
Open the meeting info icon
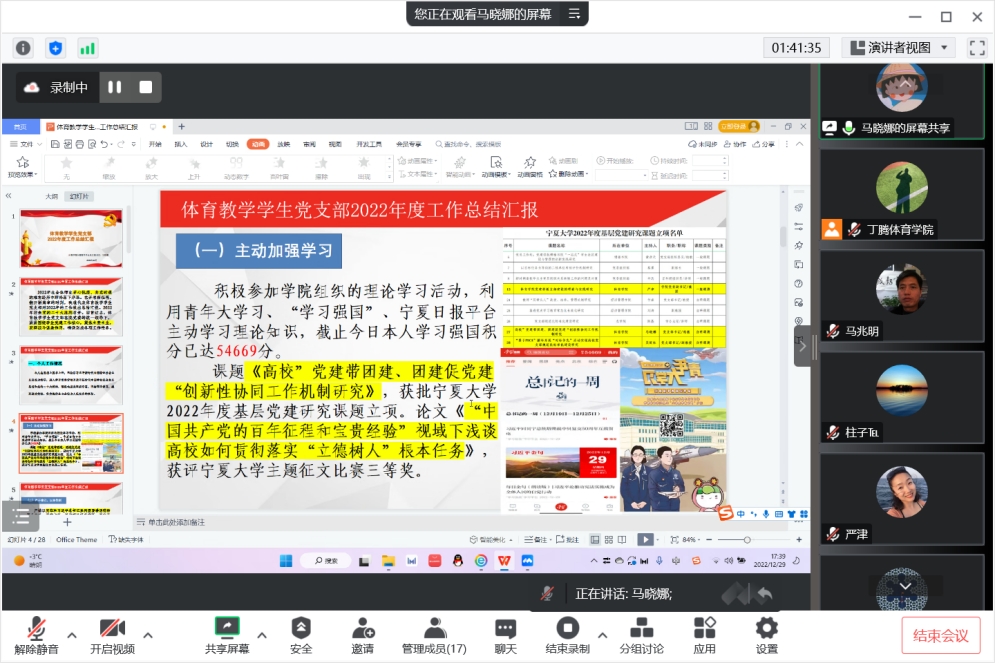[x=23, y=47]
